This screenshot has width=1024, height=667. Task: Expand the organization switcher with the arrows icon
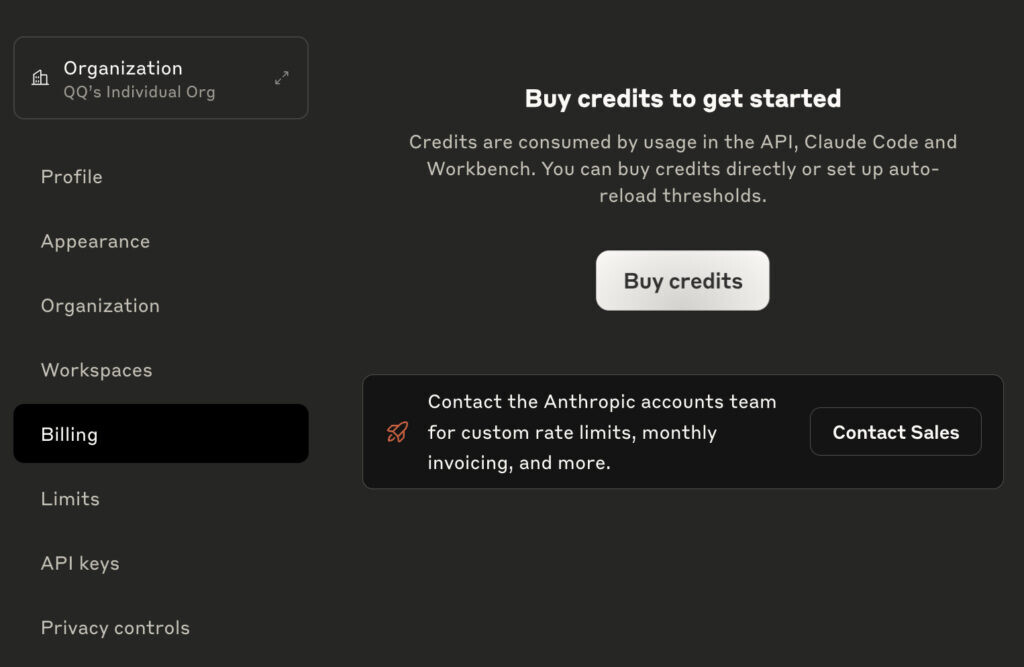click(282, 78)
